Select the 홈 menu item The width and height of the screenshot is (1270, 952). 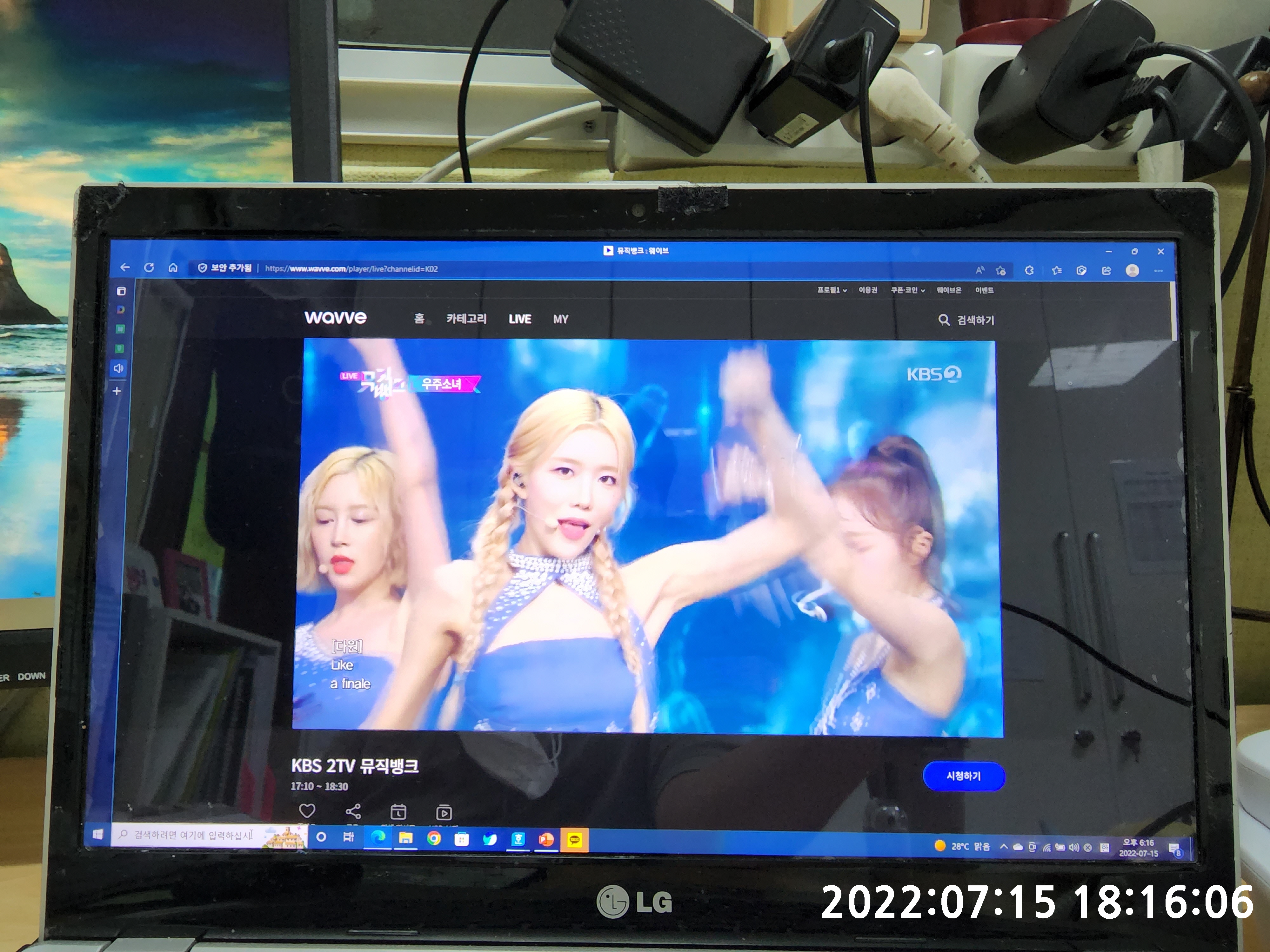click(x=419, y=318)
